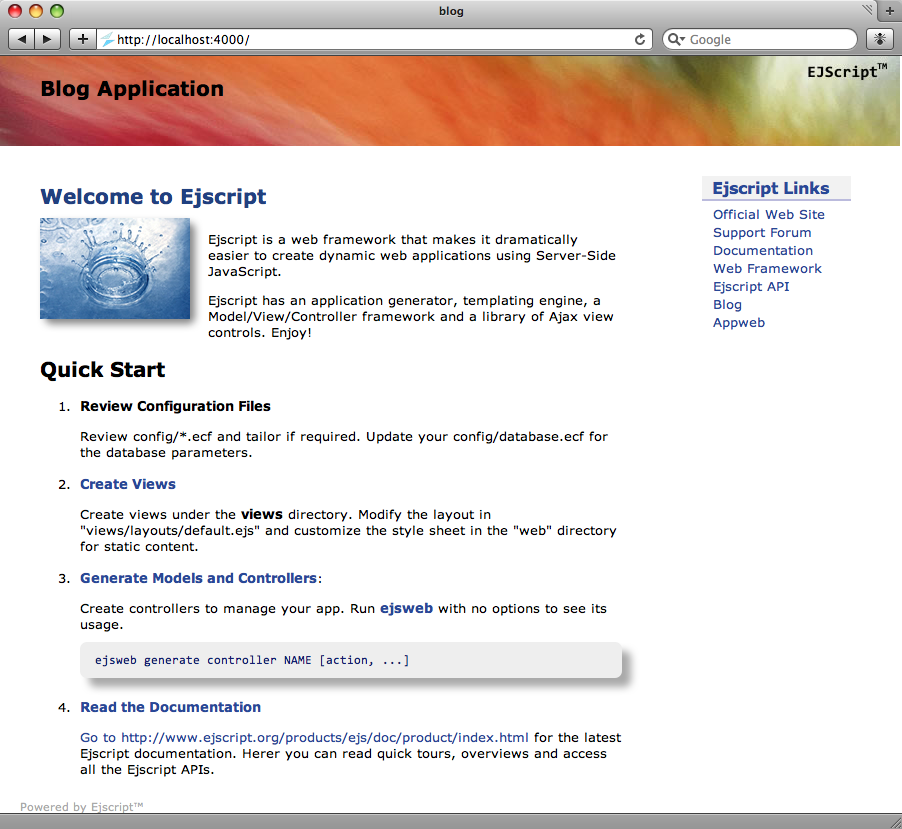Open the Official Web Site link
902x829 pixels.
769,215
